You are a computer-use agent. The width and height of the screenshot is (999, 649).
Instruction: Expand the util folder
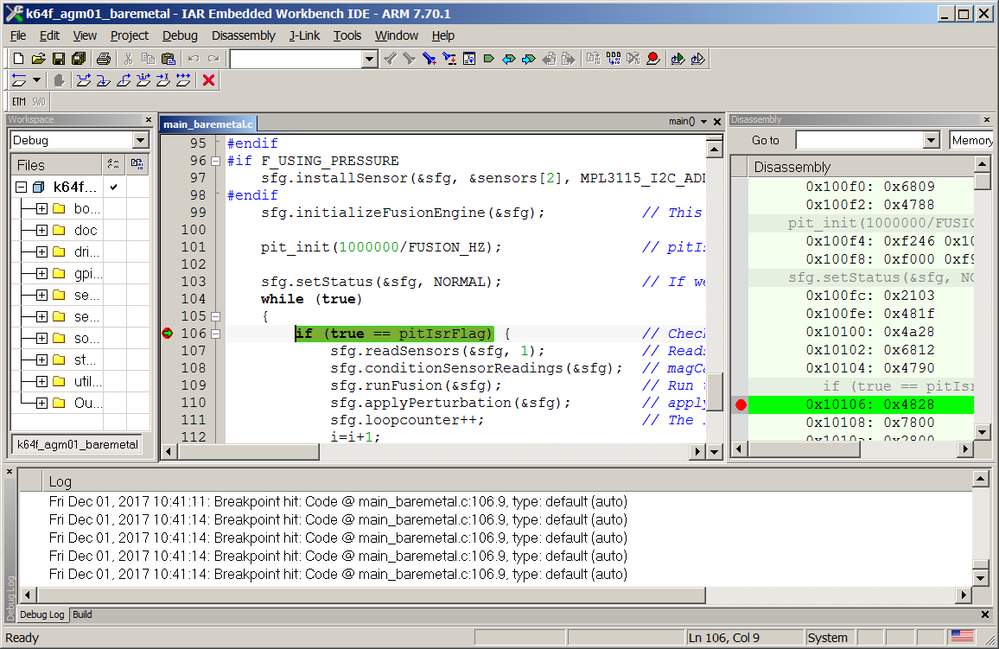(x=41, y=382)
